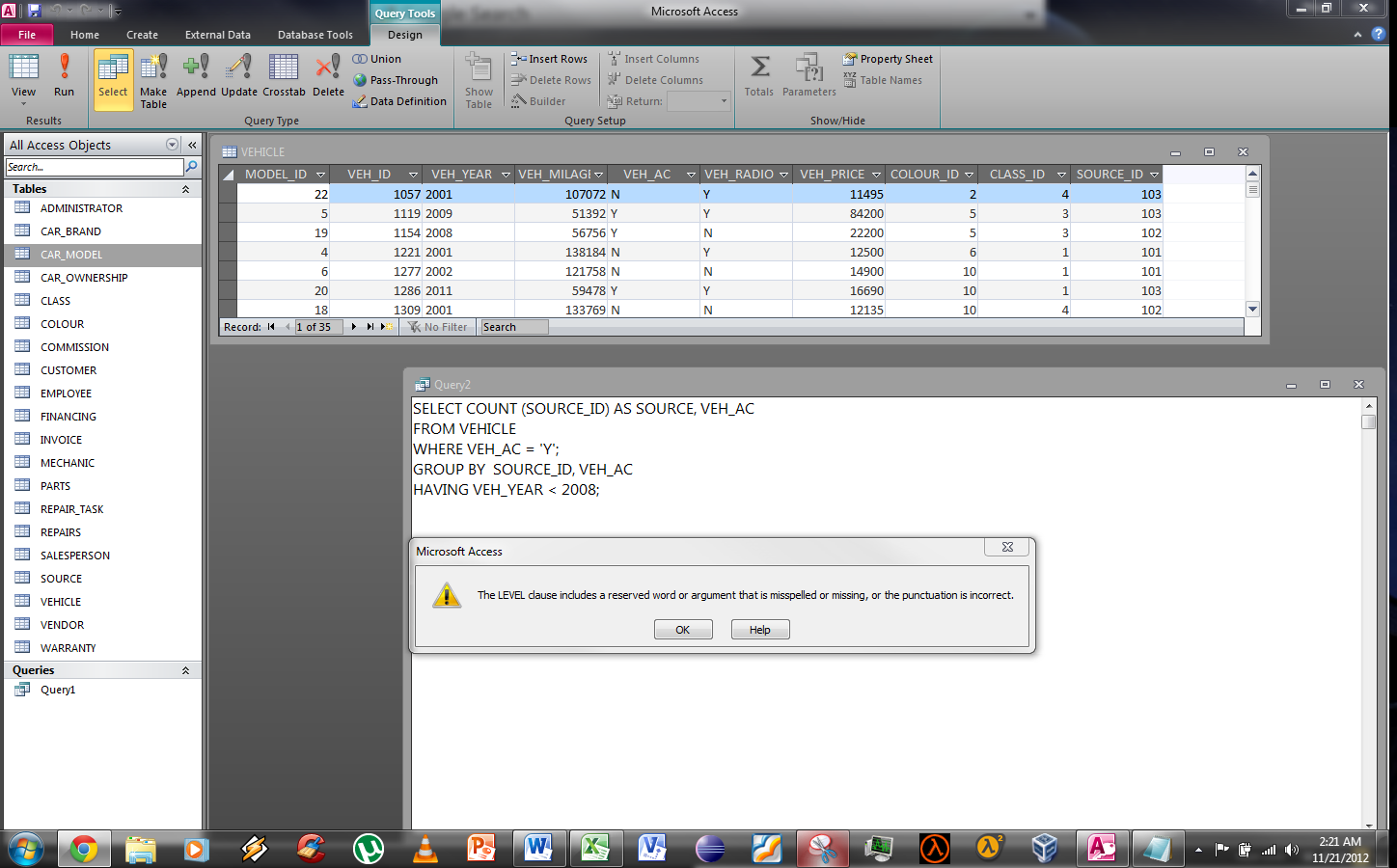The image size is (1397, 868).
Task: Click the Crosstab query icon
Action: (284, 75)
